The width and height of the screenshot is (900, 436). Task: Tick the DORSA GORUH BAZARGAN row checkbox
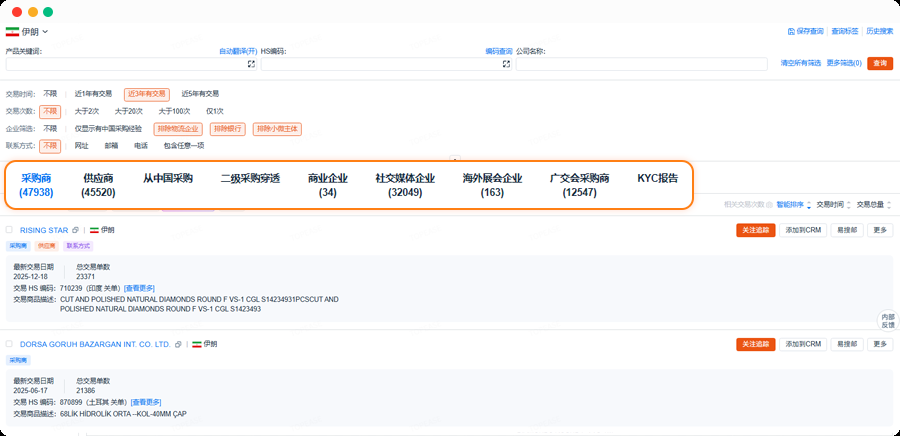10,344
